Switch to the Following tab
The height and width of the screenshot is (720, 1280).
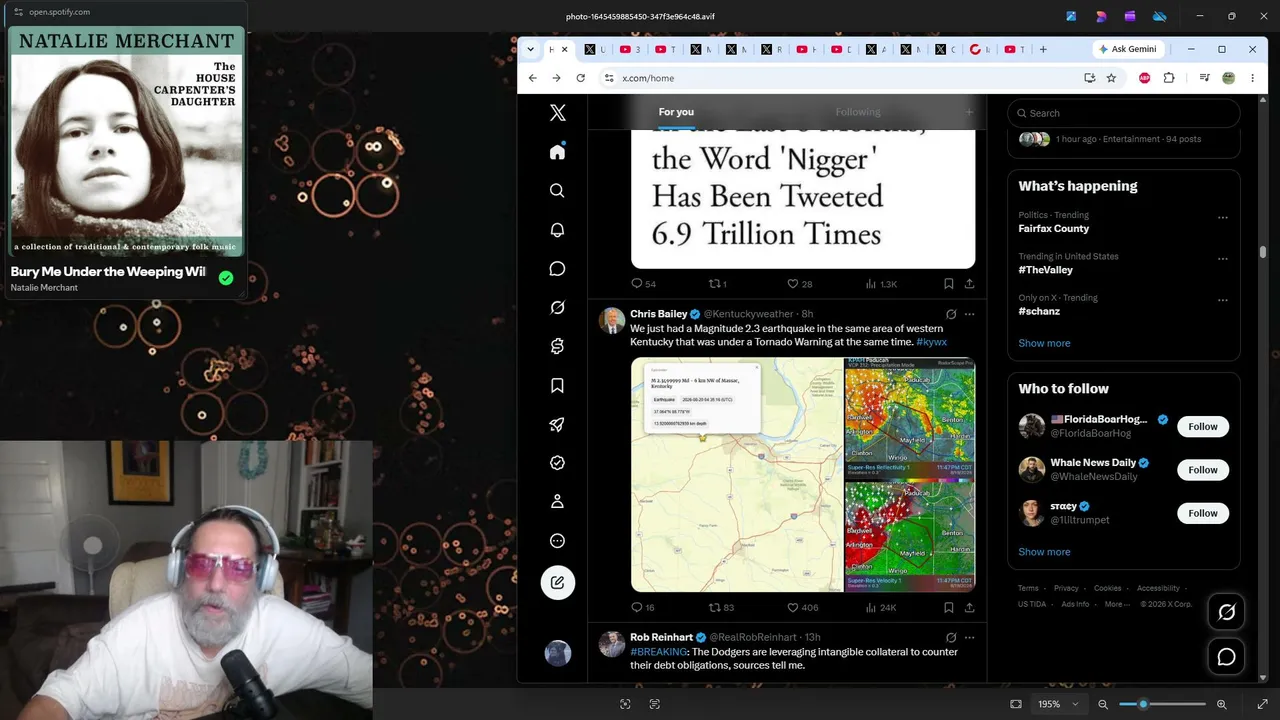point(858,112)
